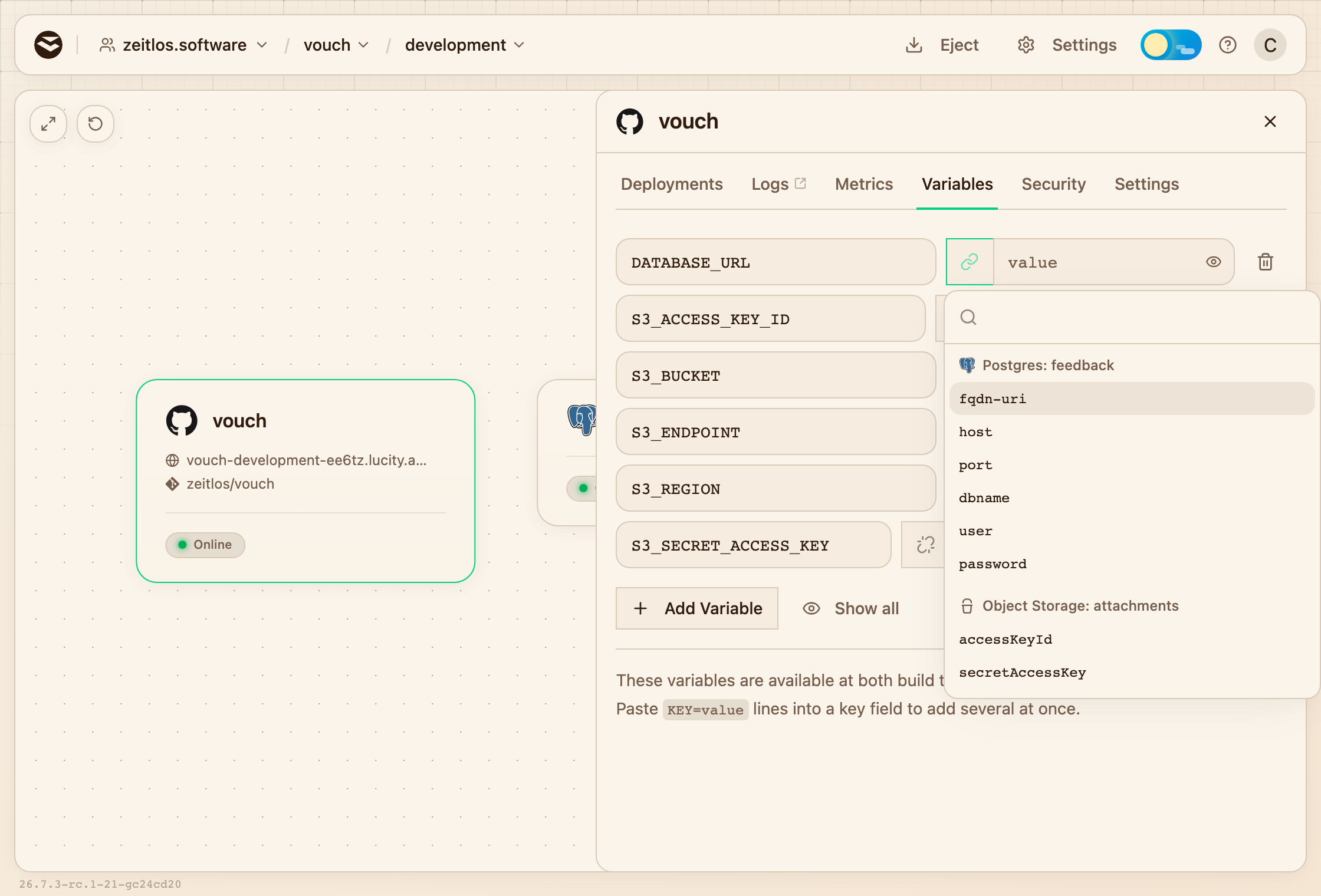Viewport: 1321px width, 896px height.
Task: Open the zeitlos.software organization dropdown
Action: tap(183, 45)
